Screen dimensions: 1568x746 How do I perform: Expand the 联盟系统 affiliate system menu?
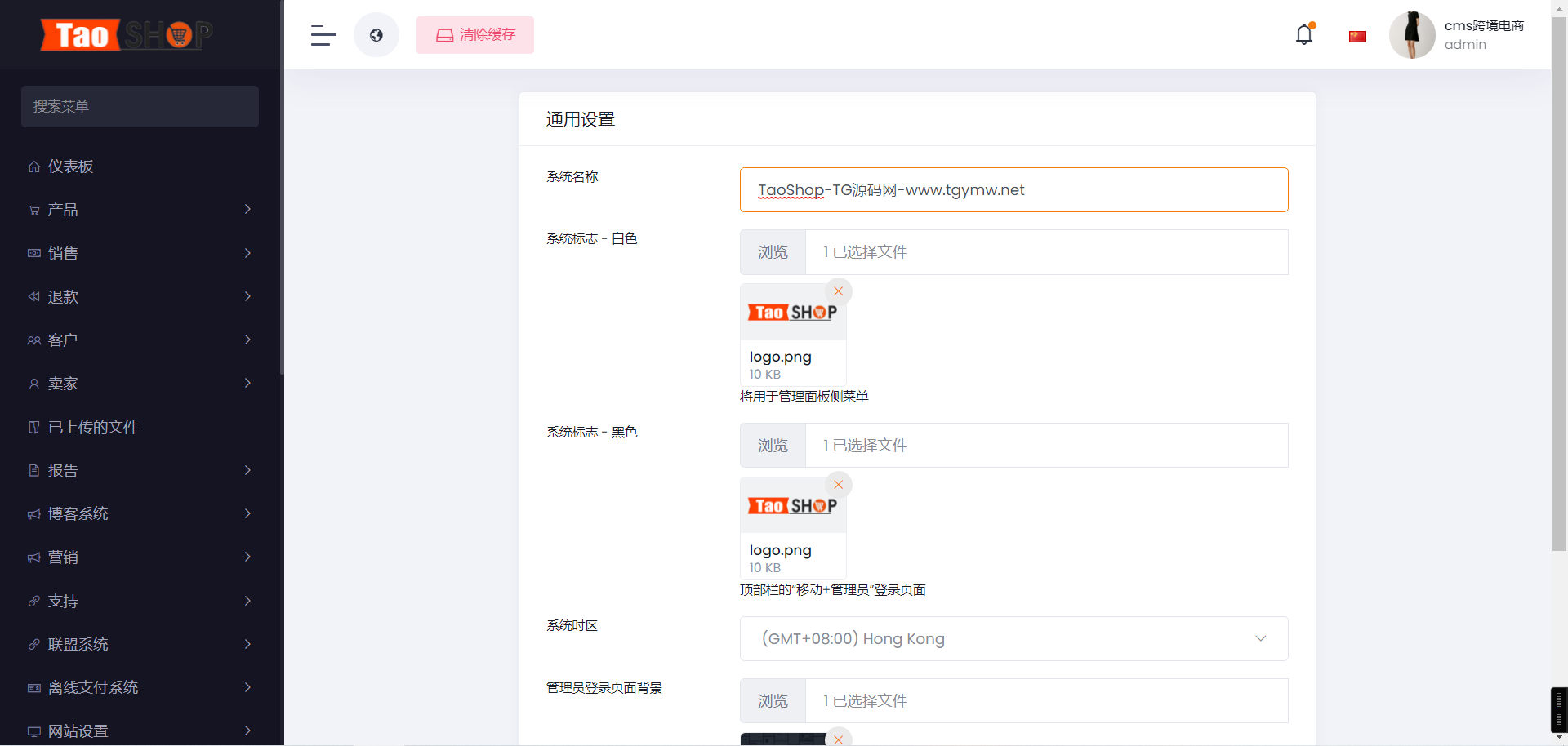click(x=140, y=644)
